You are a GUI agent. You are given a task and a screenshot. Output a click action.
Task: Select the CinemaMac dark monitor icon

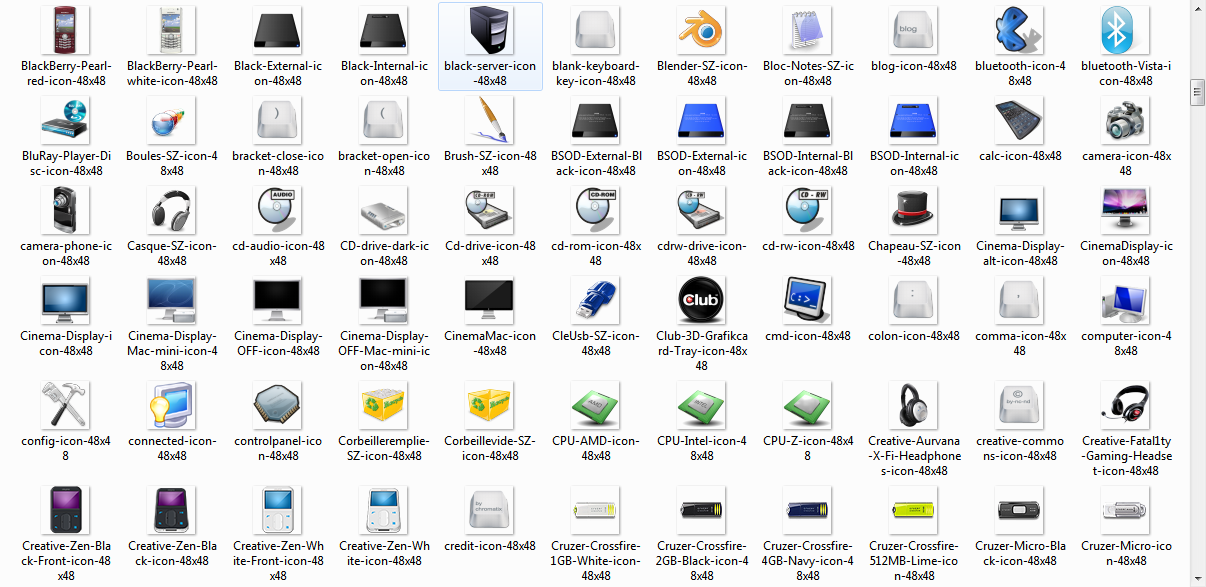point(490,300)
